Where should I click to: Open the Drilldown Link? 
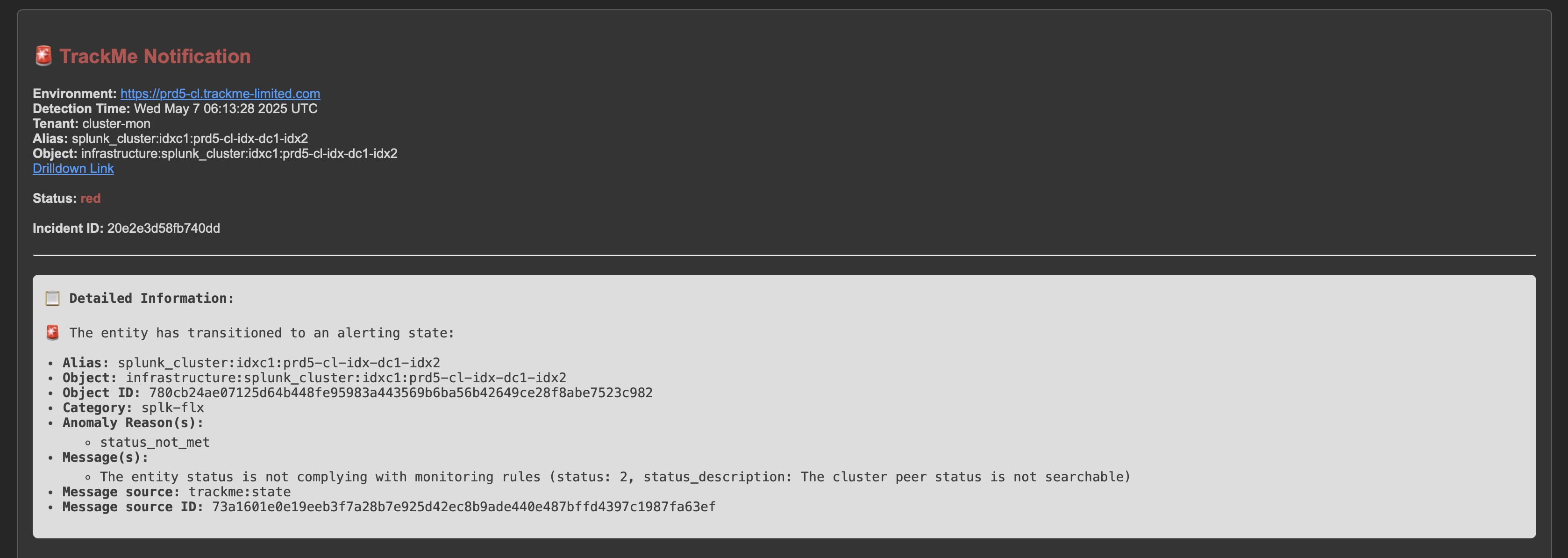(73, 168)
